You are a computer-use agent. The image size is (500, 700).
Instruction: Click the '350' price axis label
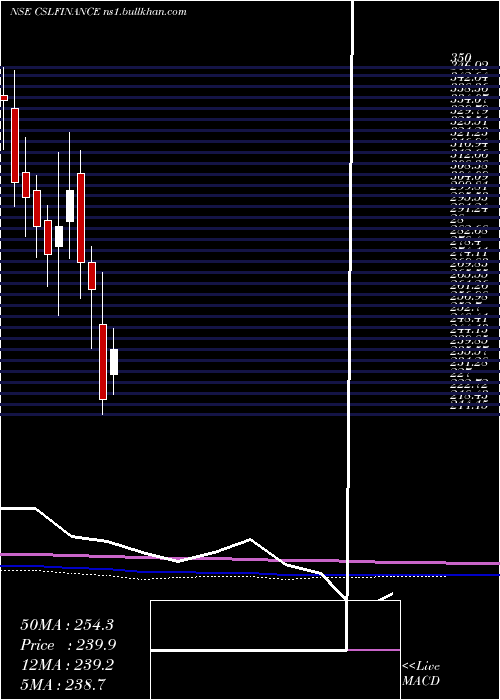[461, 58]
